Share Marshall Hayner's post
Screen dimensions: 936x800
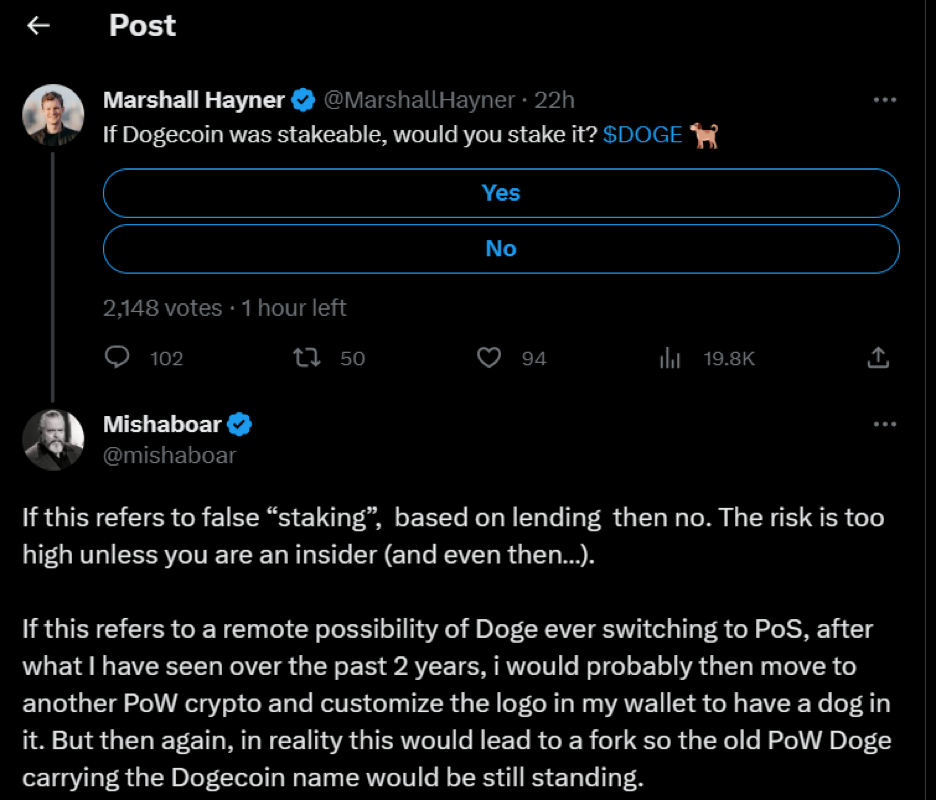coord(877,357)
